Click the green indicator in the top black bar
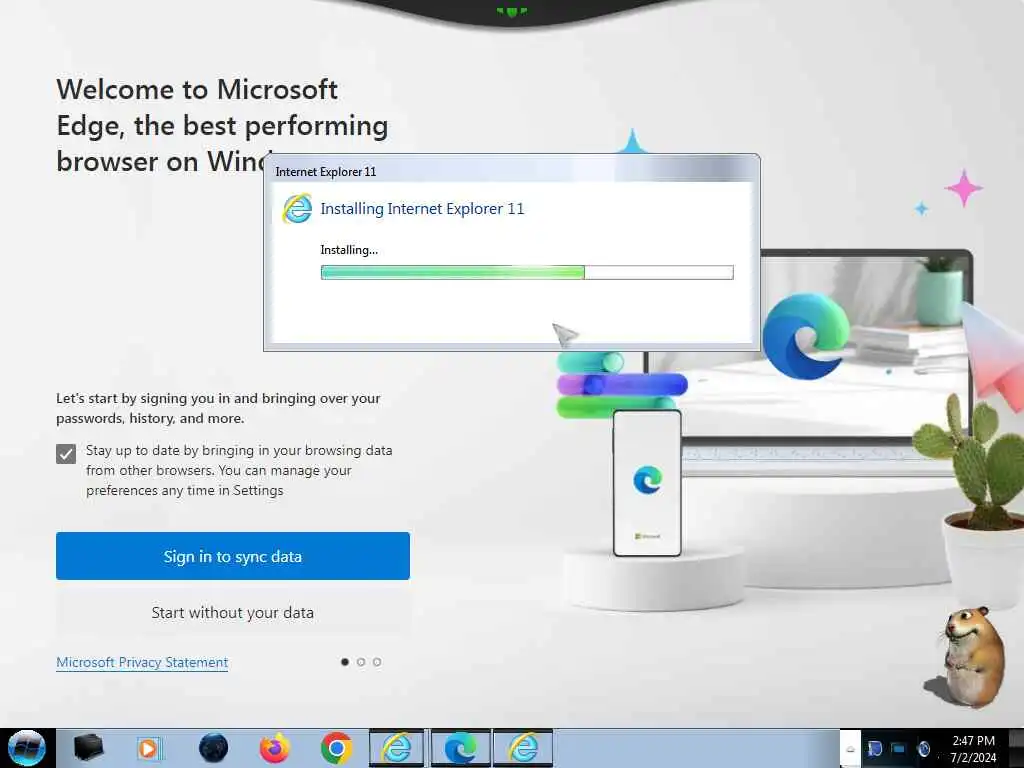1024x768 pixels. pyautogui.click(x=511, y=11)
